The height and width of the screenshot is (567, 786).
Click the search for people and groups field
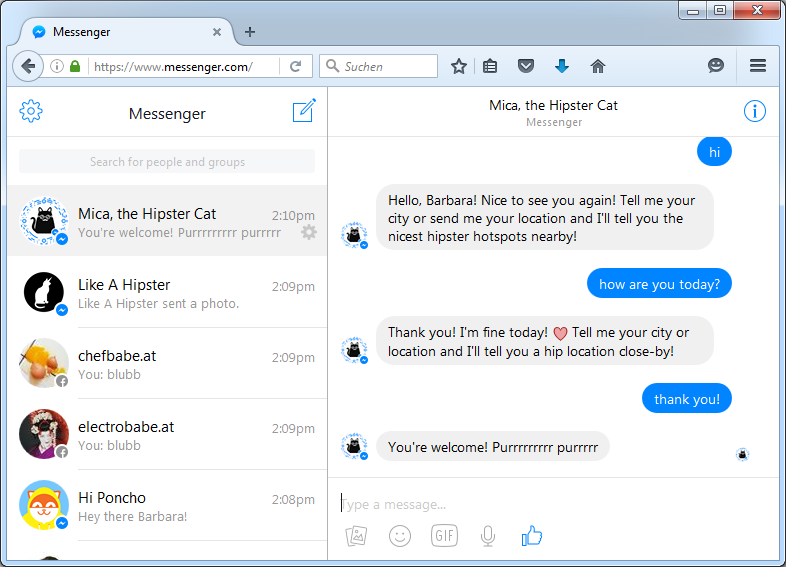(x=167, y=162)
